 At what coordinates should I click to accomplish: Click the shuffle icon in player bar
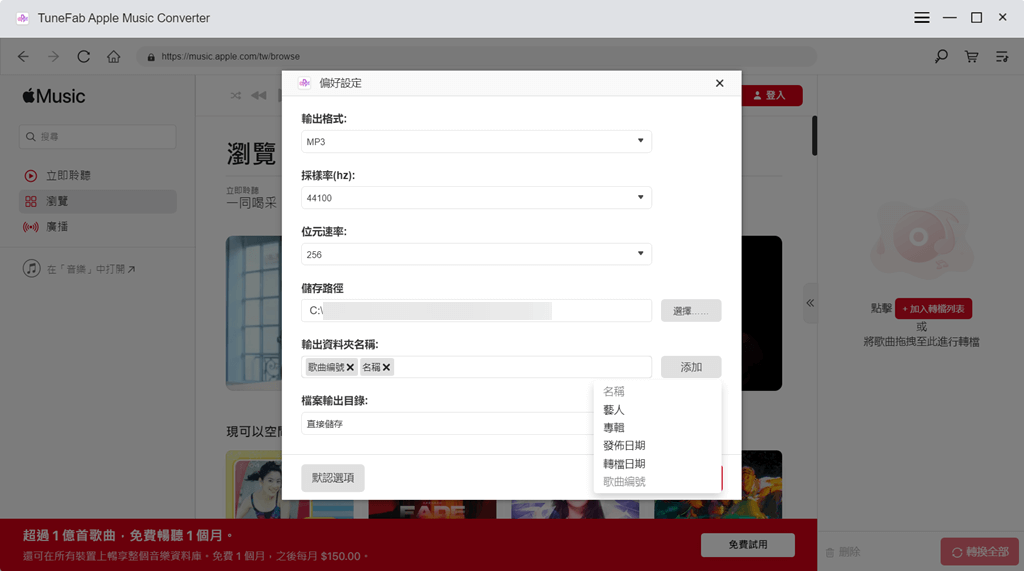(236, 95)
